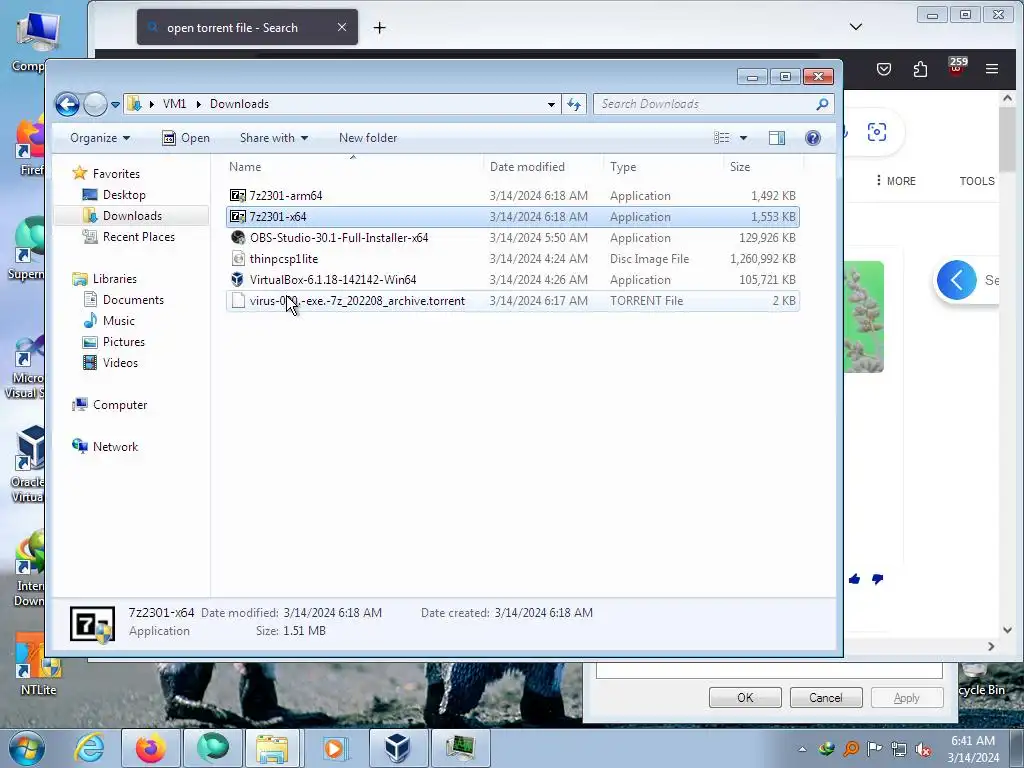Open Firefox from the taskbar
1024x768 pixels.
click(150, 748)
